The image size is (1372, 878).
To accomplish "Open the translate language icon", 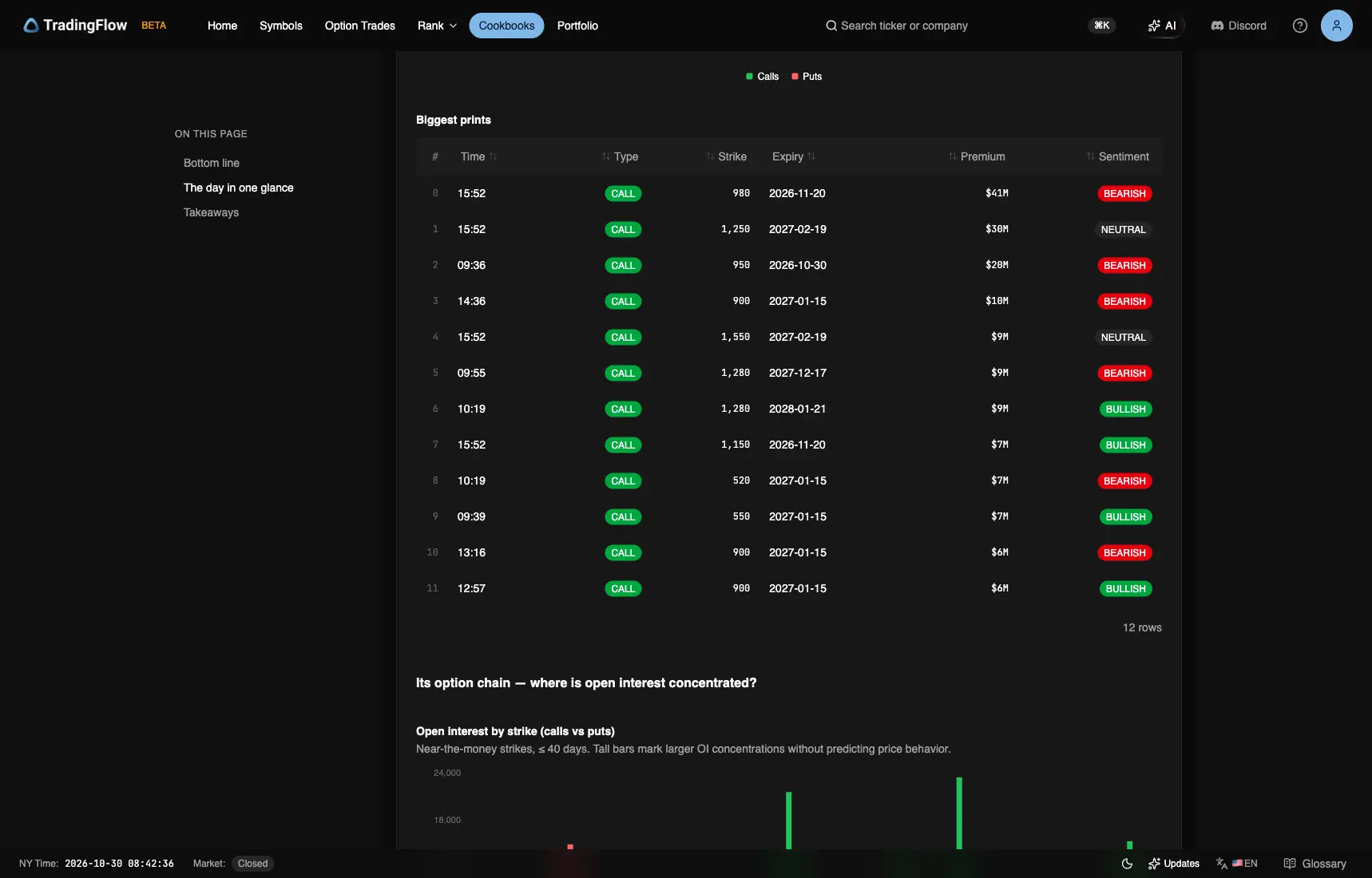I will (1222, 864).
